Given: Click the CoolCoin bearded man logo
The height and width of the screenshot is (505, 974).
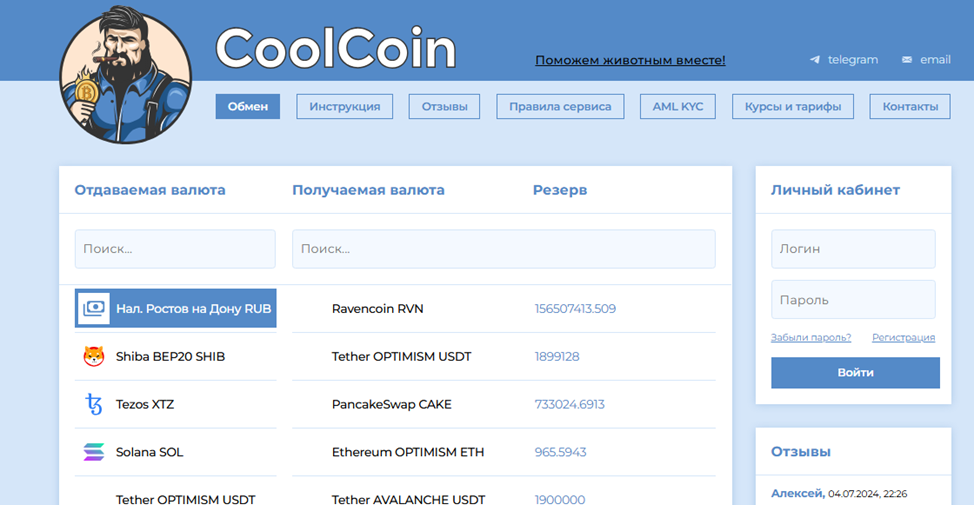Looking at the screenshot, I should (125, 75).
